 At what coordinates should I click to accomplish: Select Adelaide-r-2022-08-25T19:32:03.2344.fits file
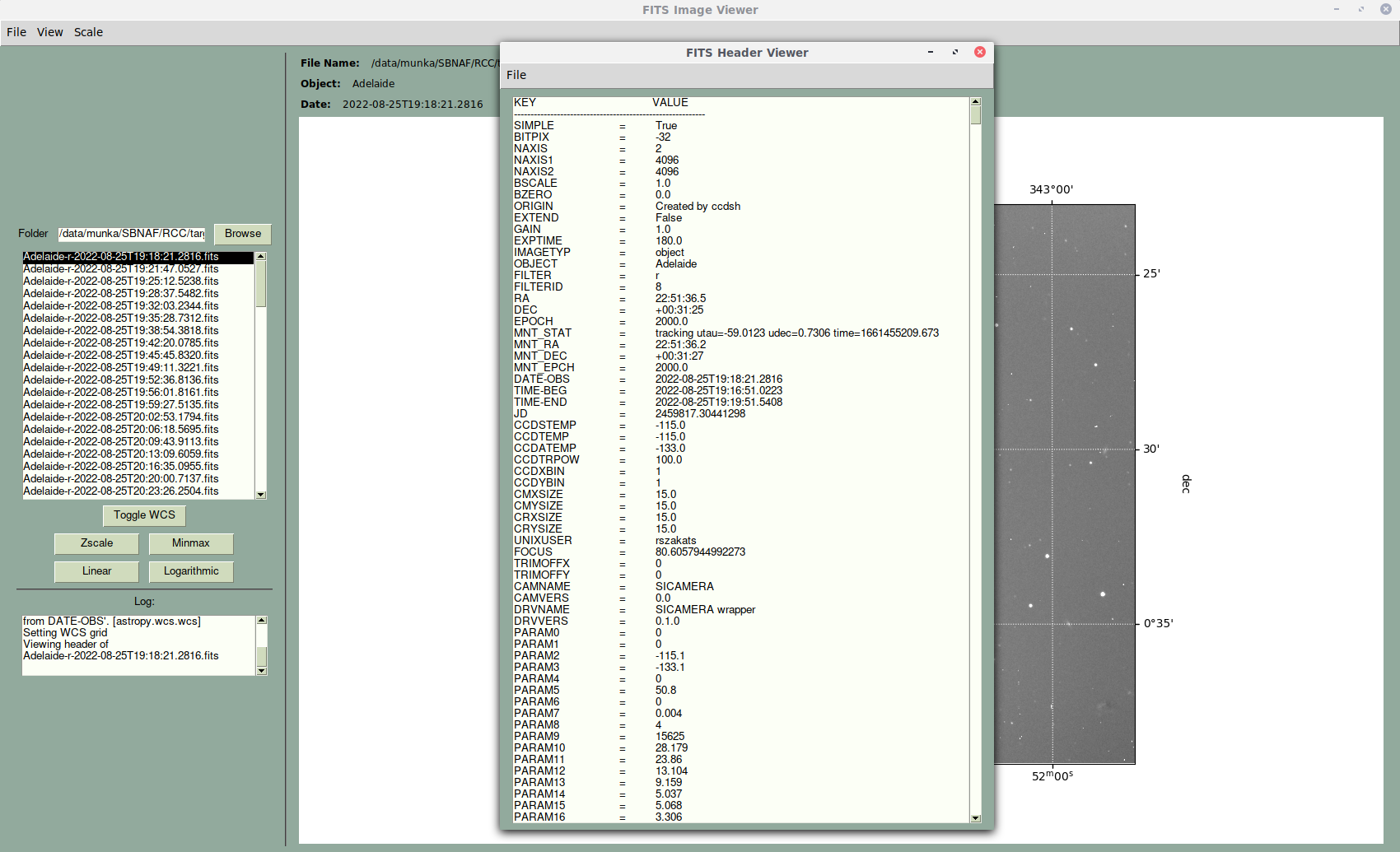click(x=121, y=306)
